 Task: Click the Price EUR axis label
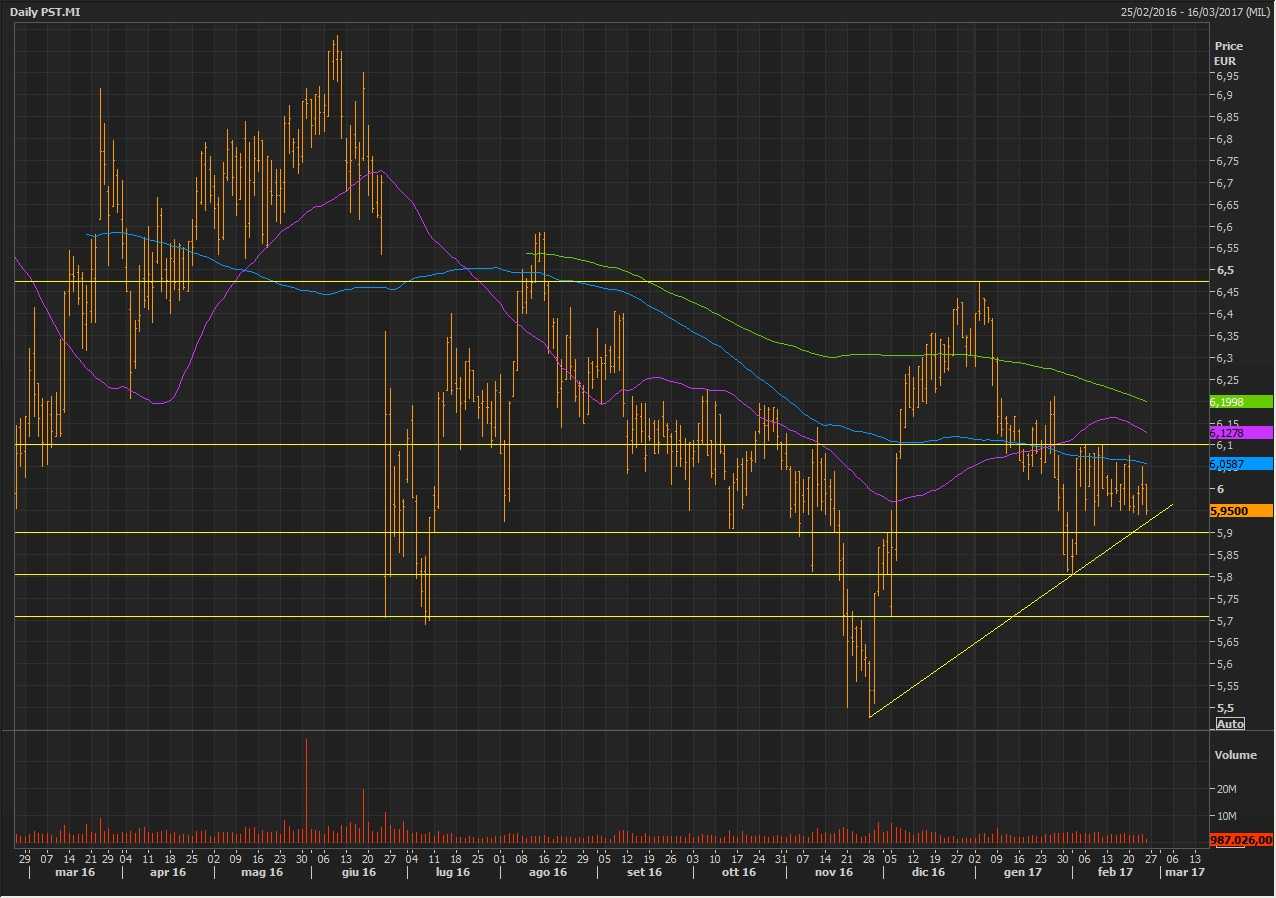[1228, 53]
